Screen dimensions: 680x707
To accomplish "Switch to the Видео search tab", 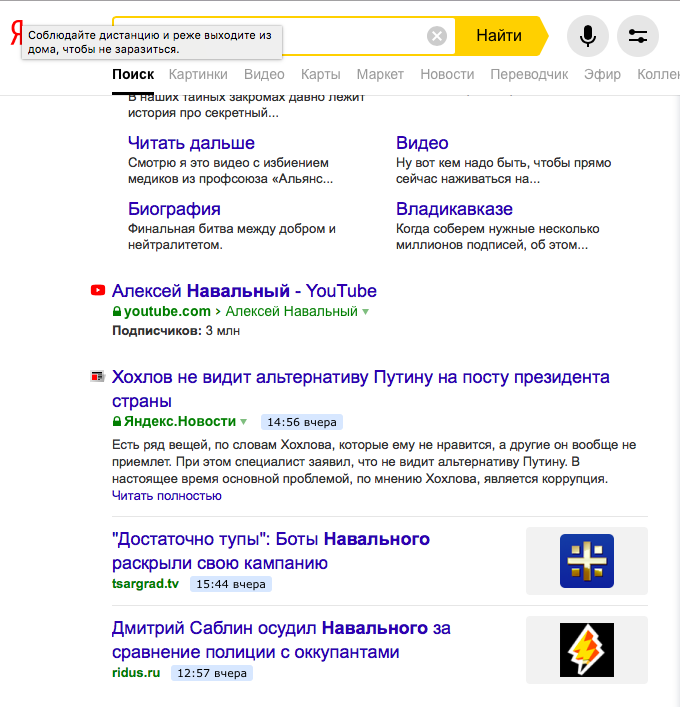I will (x=264, y=74).
